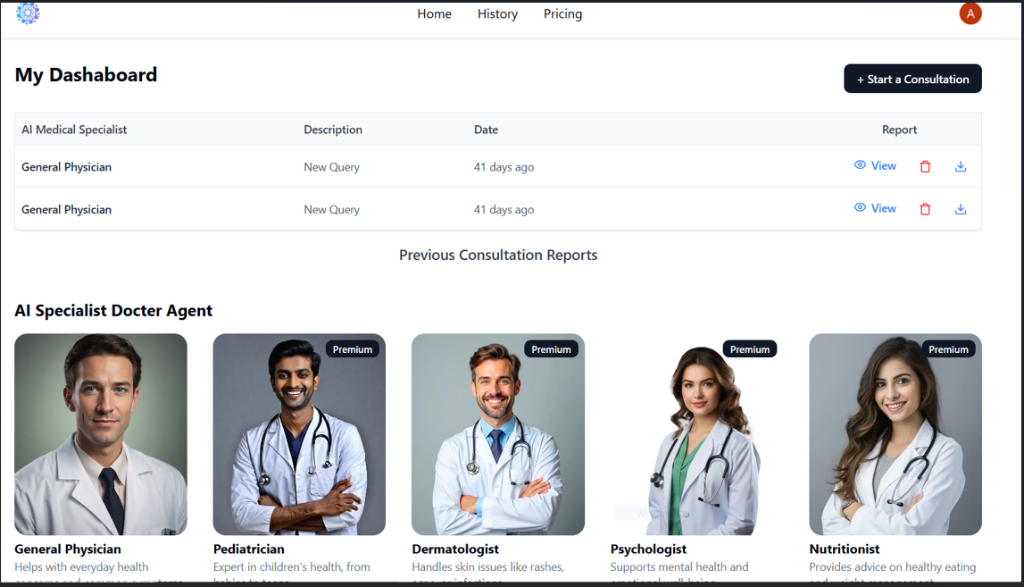1024x587 pixels.
Task: Click the 'My Dashaboard' heading
Action: pos(86,74)
